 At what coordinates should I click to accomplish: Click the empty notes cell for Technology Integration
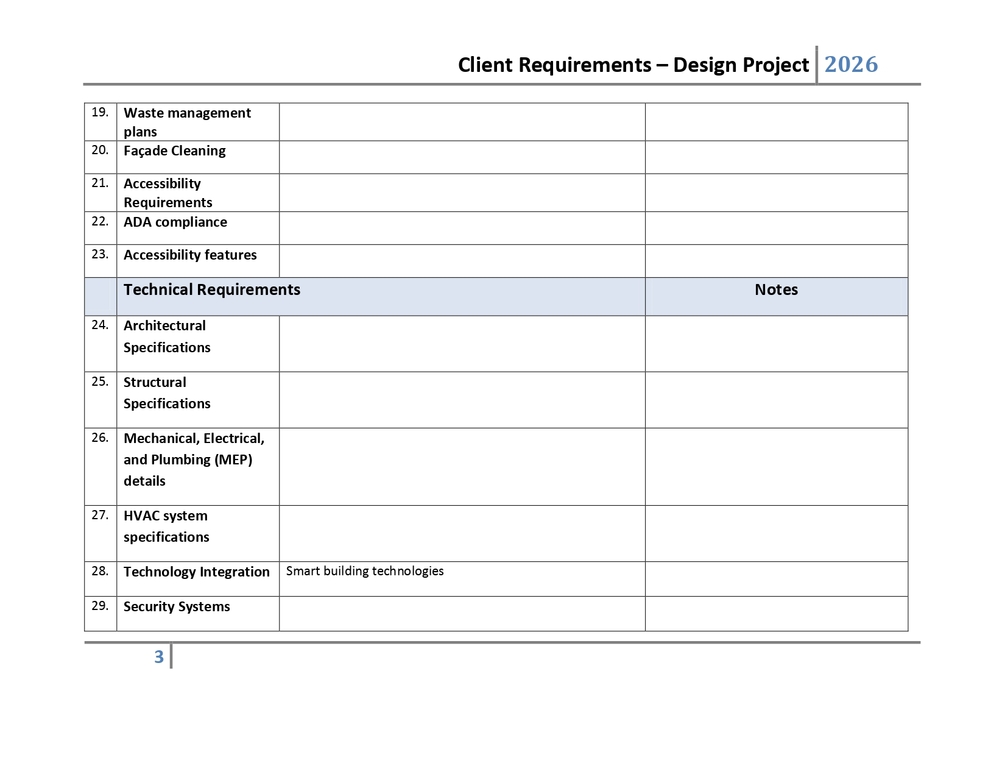click(777, 579)
